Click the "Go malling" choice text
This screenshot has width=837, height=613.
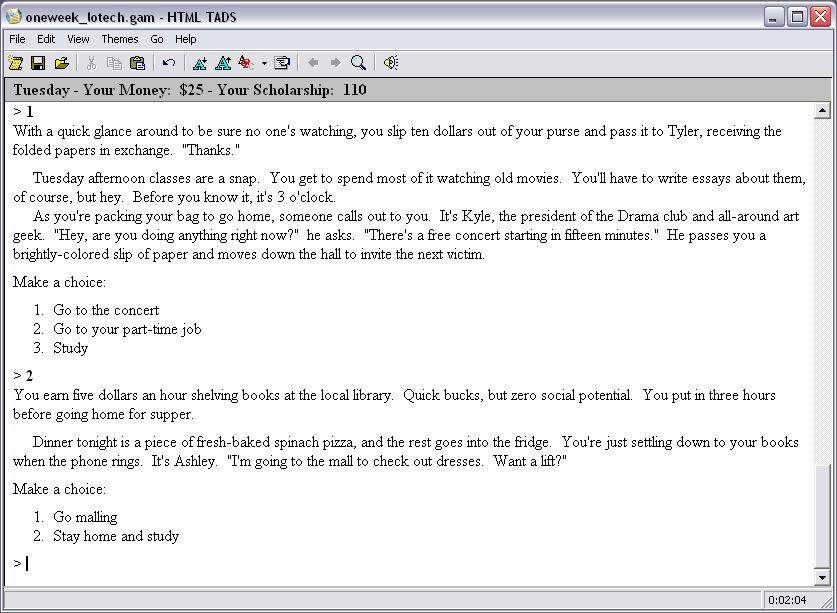[x=85, y=517]
